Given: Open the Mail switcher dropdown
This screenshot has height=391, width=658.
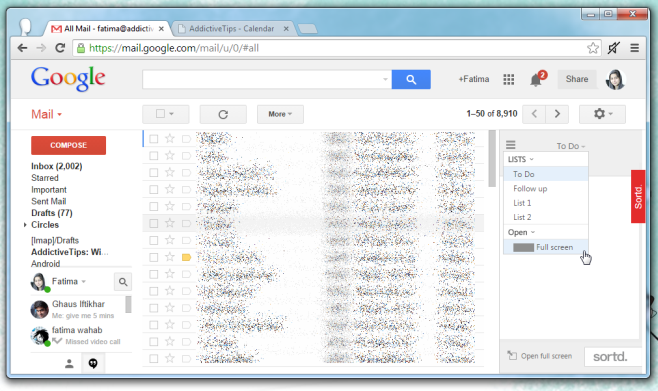Looking at the screenshot, I should (x=46, y=114).
